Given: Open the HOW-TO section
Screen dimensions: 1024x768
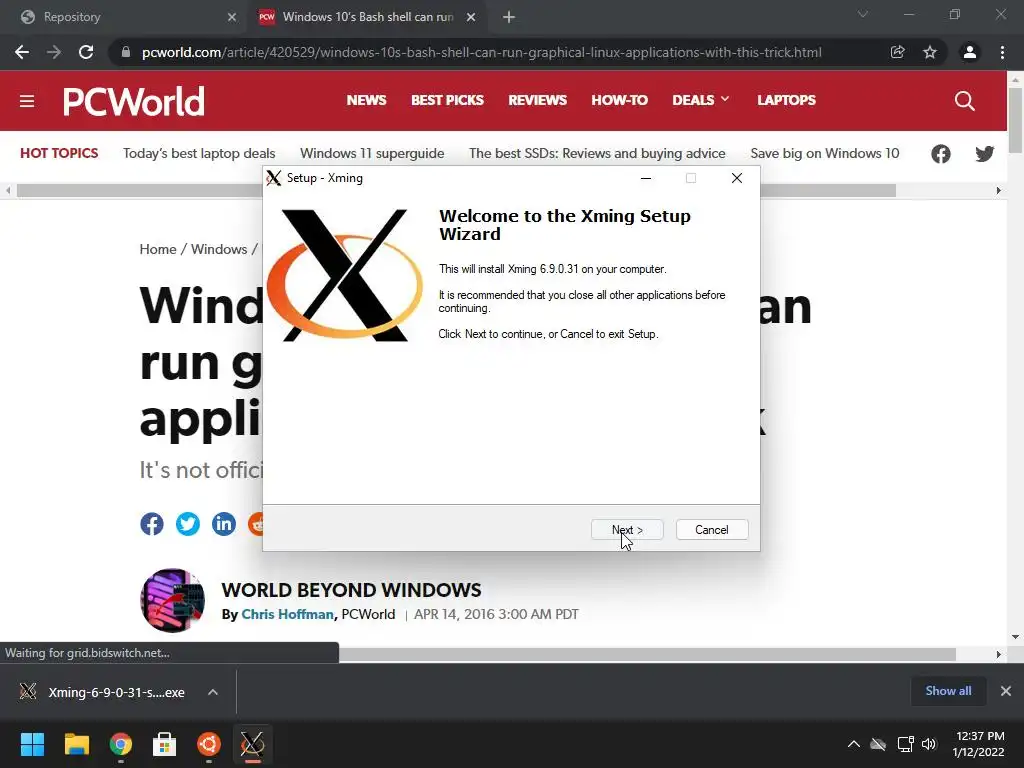Looking at the screenshot, I should pyautogui.click(x=619, y=100).
